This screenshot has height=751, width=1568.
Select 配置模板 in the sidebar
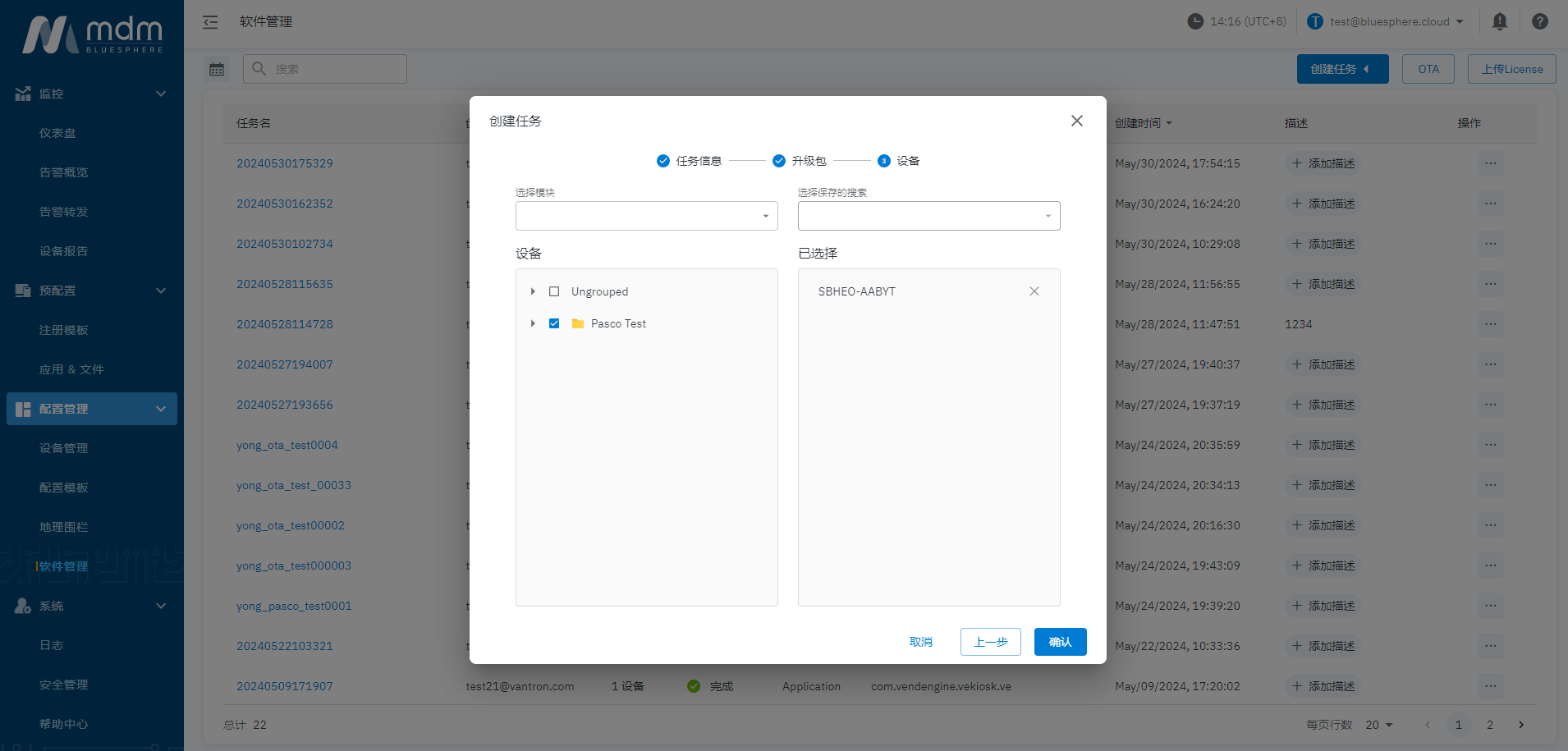pyautogui.click(x=63, y=488)
